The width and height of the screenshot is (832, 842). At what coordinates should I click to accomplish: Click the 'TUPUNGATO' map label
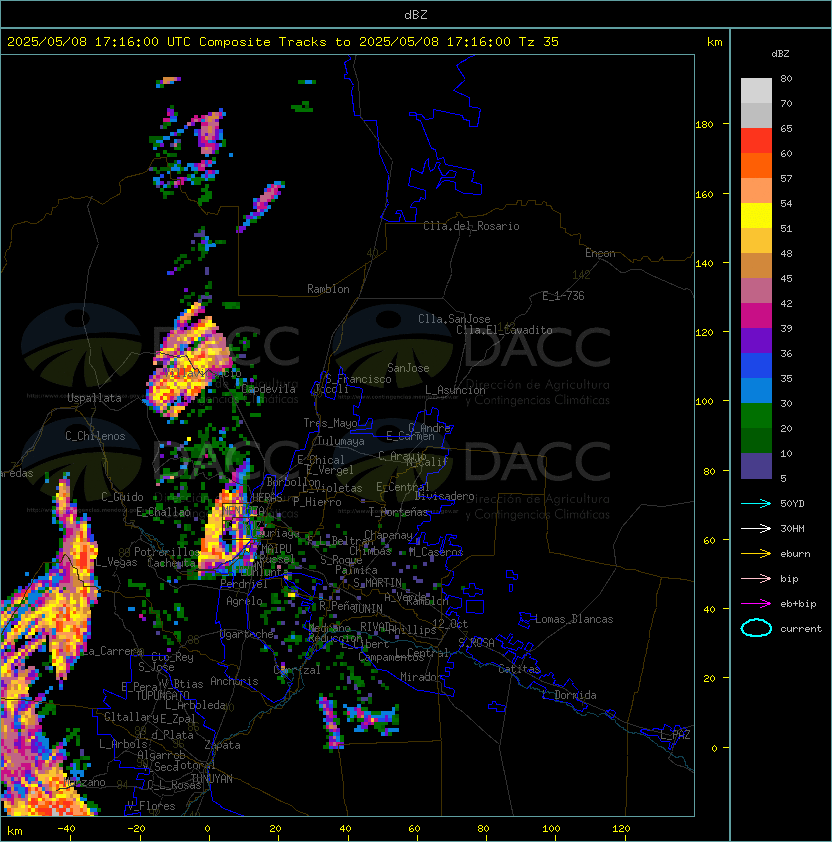point(162,695)
